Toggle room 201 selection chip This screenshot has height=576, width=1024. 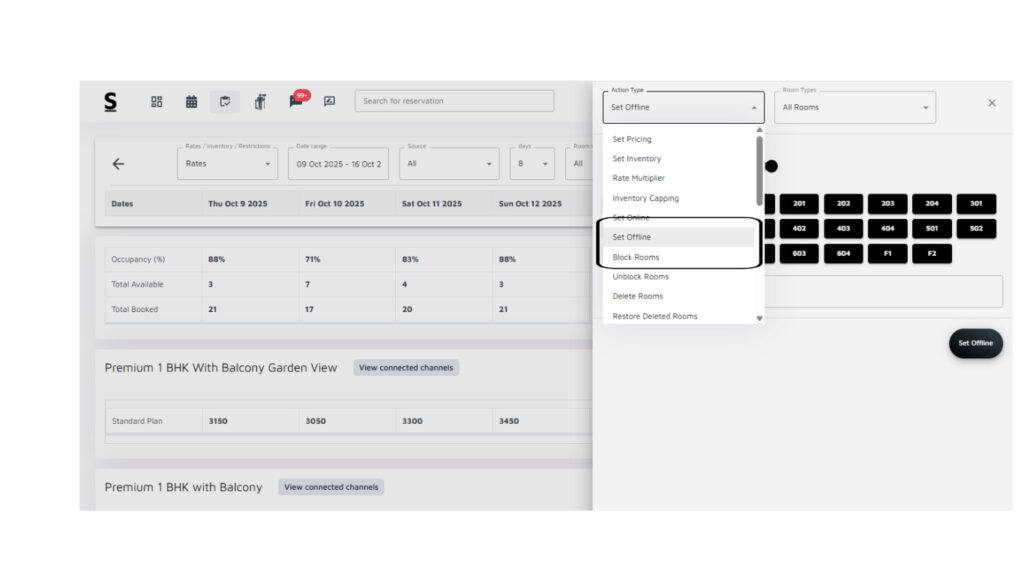tap(799, 203)
